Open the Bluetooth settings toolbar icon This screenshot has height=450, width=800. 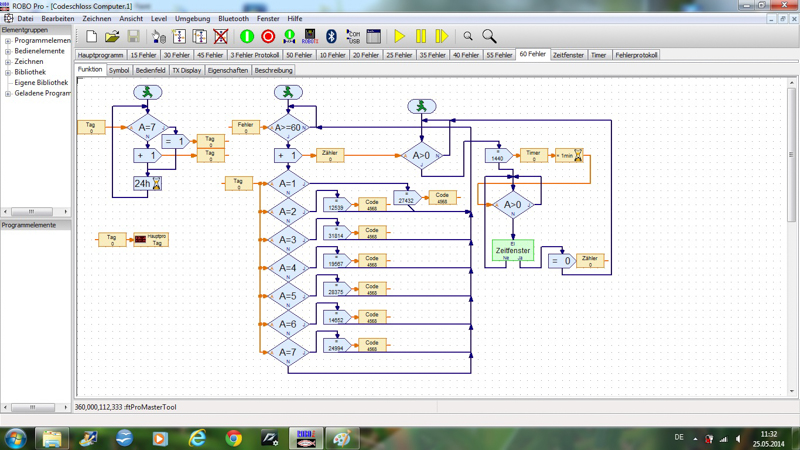[332, 37]
